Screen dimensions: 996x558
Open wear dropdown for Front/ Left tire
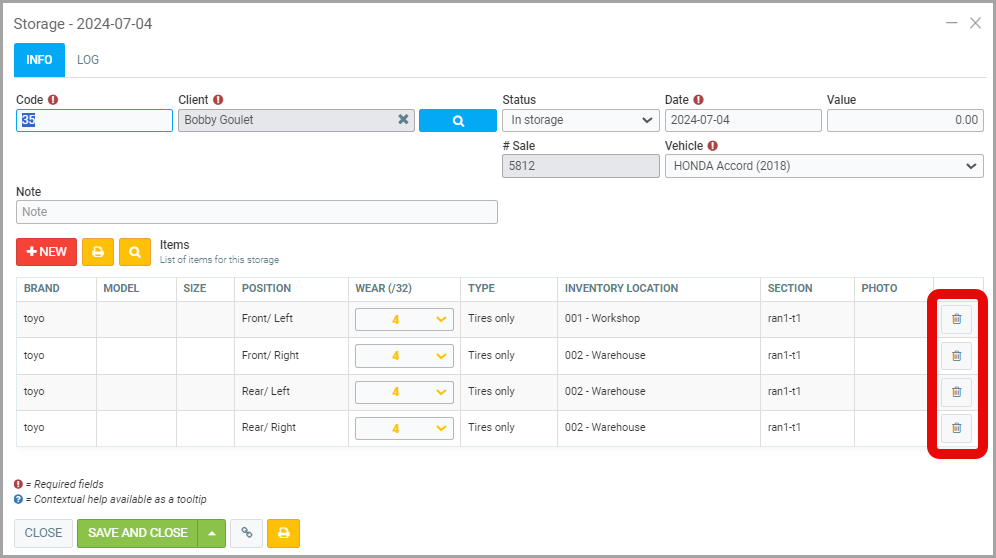[x=404, y=319]
